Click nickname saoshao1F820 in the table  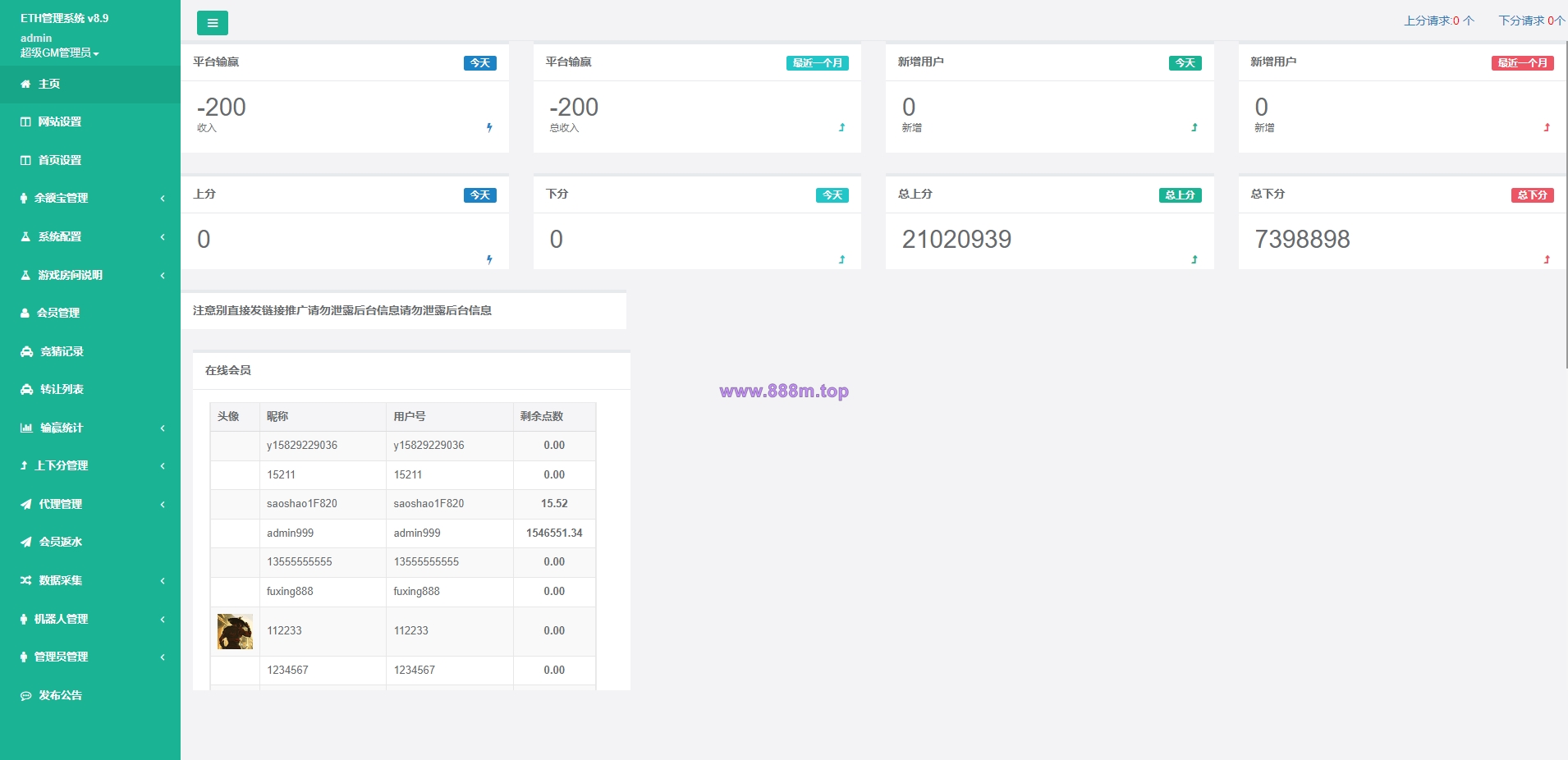click(302, 503)
